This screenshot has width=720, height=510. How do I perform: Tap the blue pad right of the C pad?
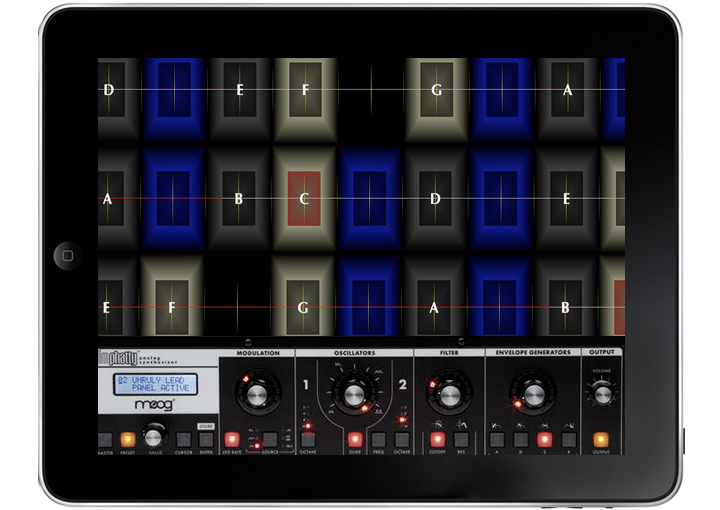click(x=370, y=198)
